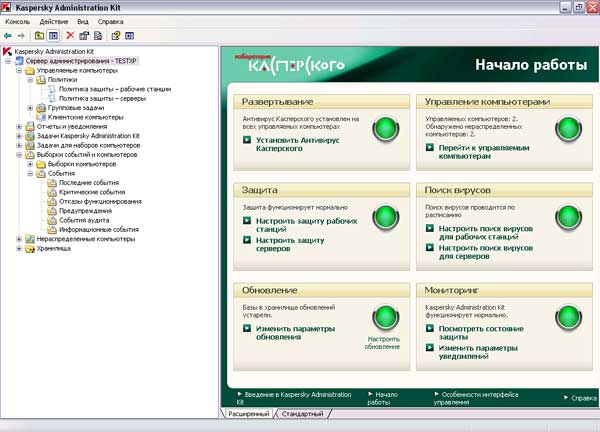Click the Back navigation arrow in toolbar
This screenshot has width=600, height=432.
click(x=8, y=35)
